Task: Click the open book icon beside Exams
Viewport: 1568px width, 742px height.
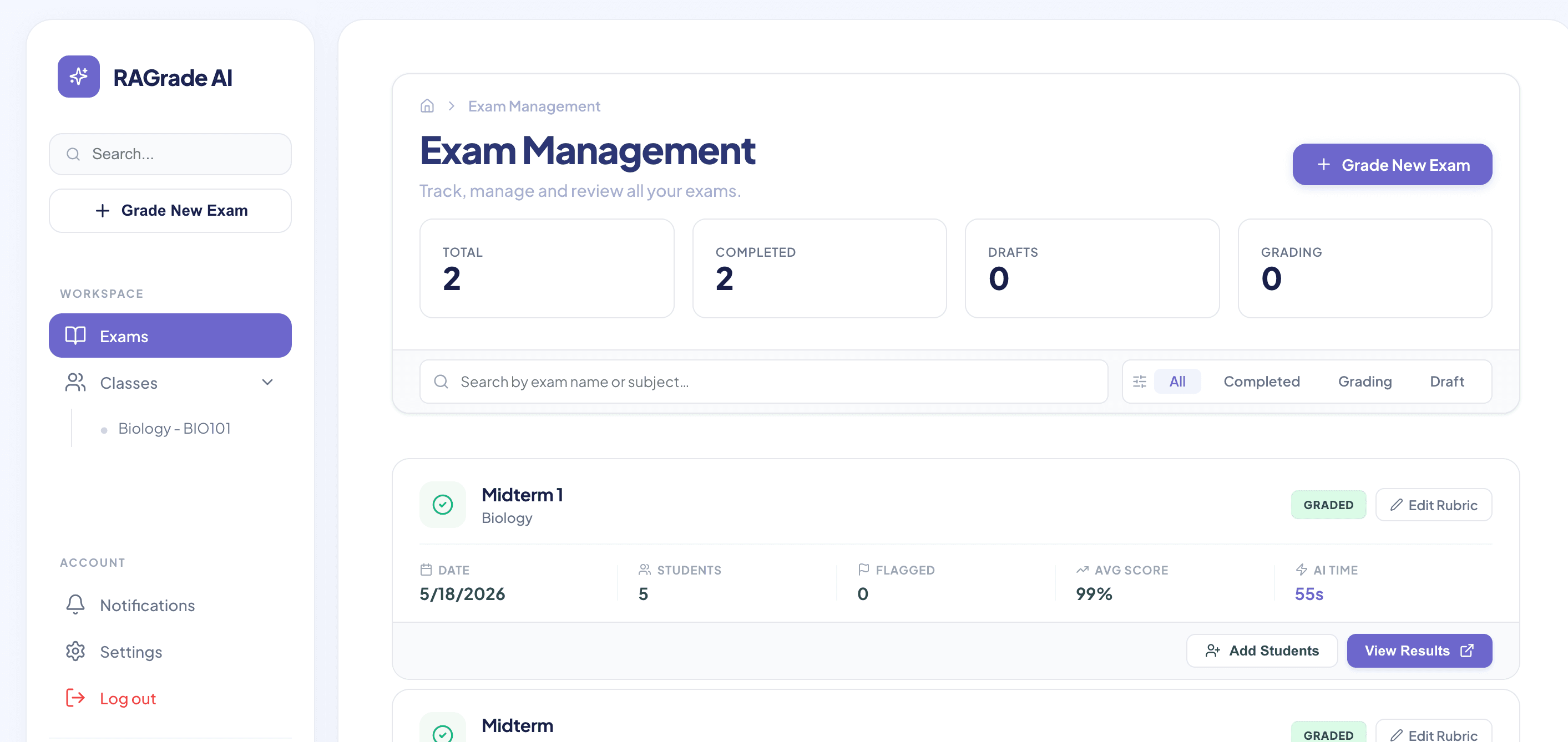Action: [x=75, y=336]
